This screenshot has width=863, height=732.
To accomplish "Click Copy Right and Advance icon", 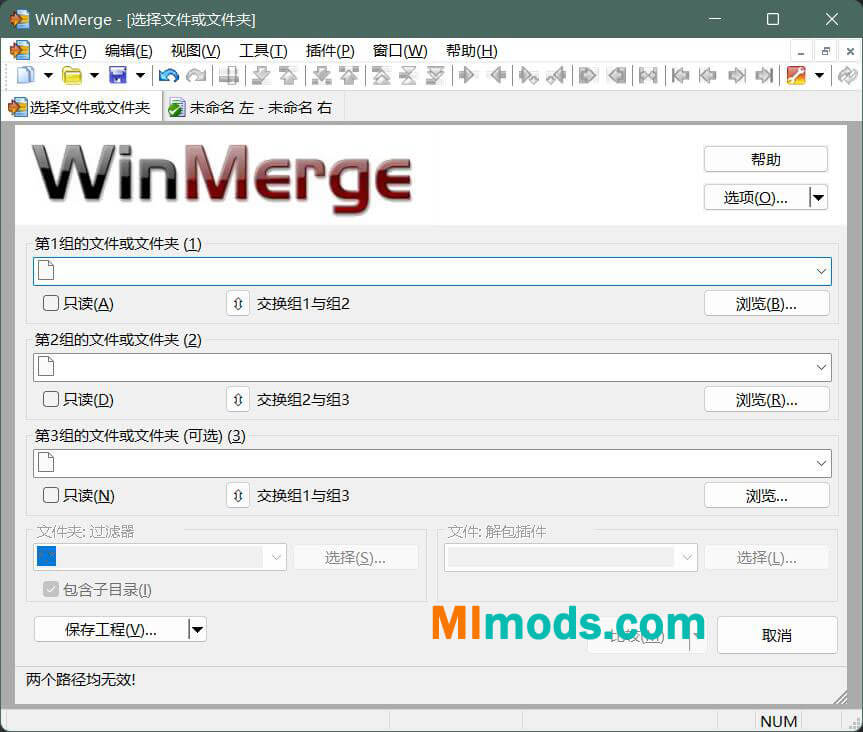I will [528, 75].
